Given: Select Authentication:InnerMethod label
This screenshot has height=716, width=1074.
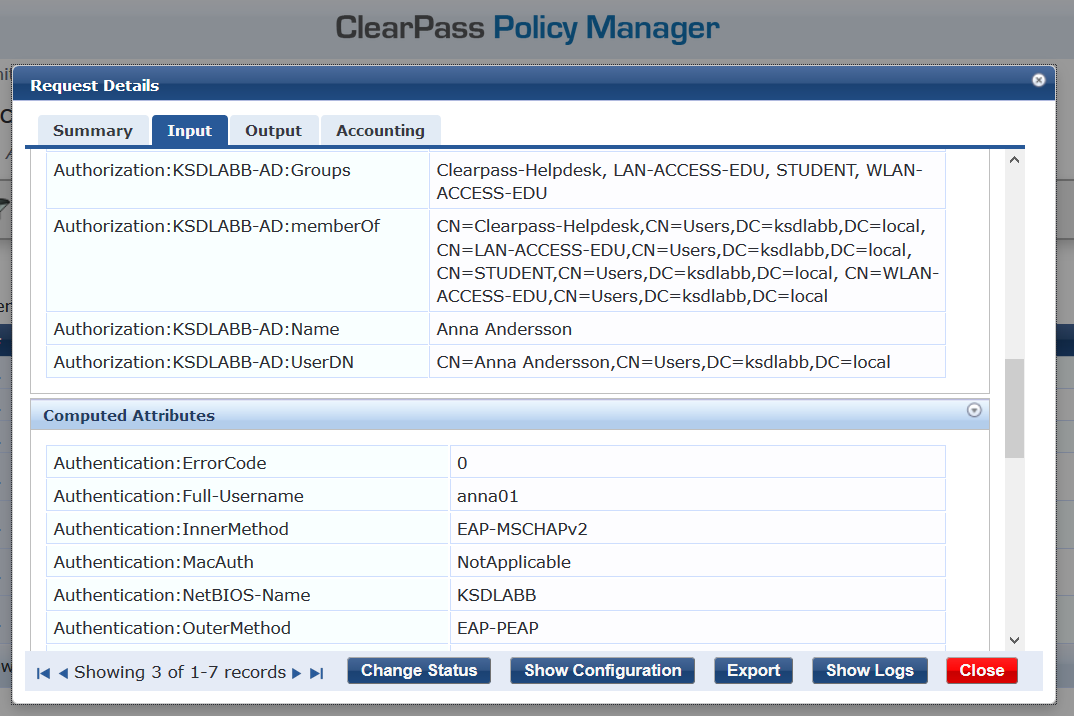Looking at the screenshot, I should [x=171, y=529].
